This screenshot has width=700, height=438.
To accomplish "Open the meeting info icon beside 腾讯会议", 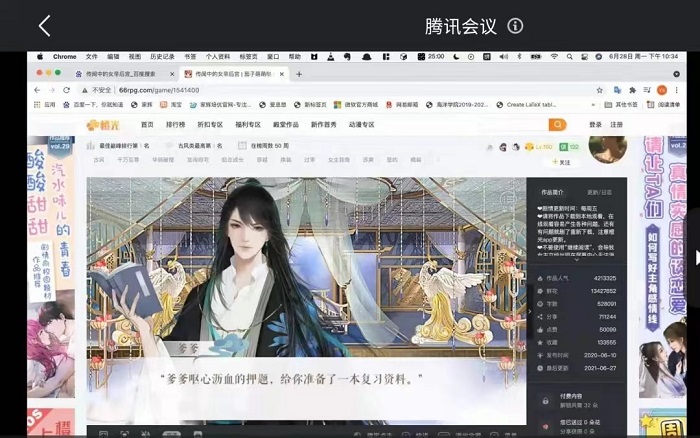I will coord(515,26).
